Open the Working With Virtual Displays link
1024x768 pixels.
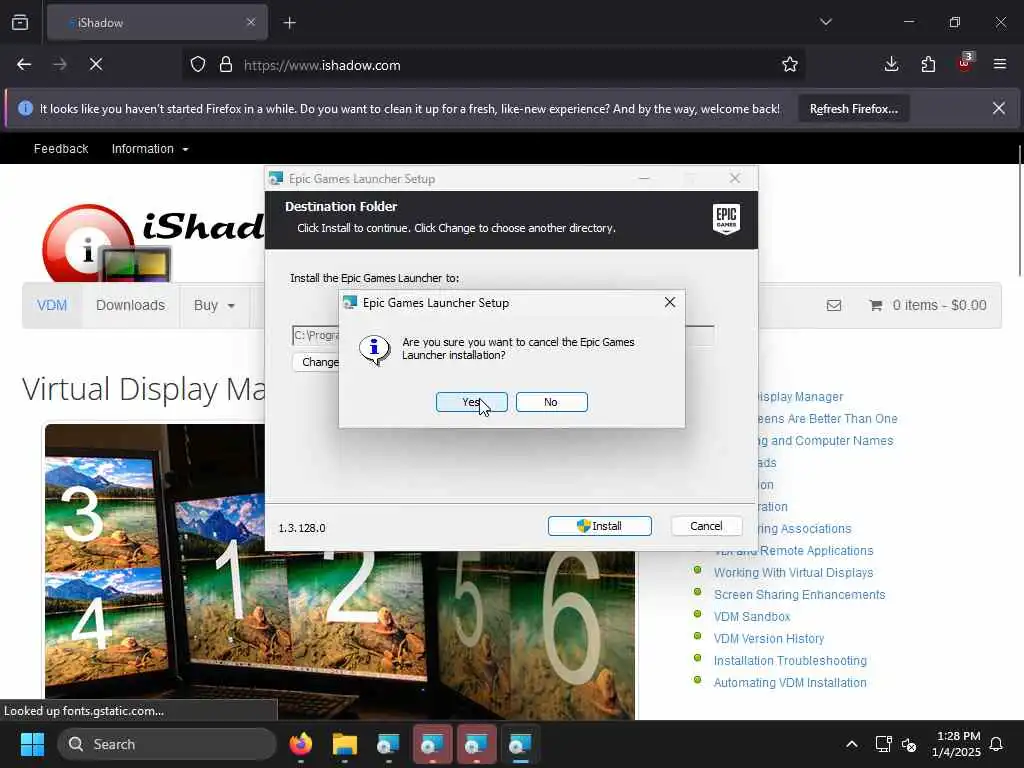pyautogui.click(x=793, y=573)
